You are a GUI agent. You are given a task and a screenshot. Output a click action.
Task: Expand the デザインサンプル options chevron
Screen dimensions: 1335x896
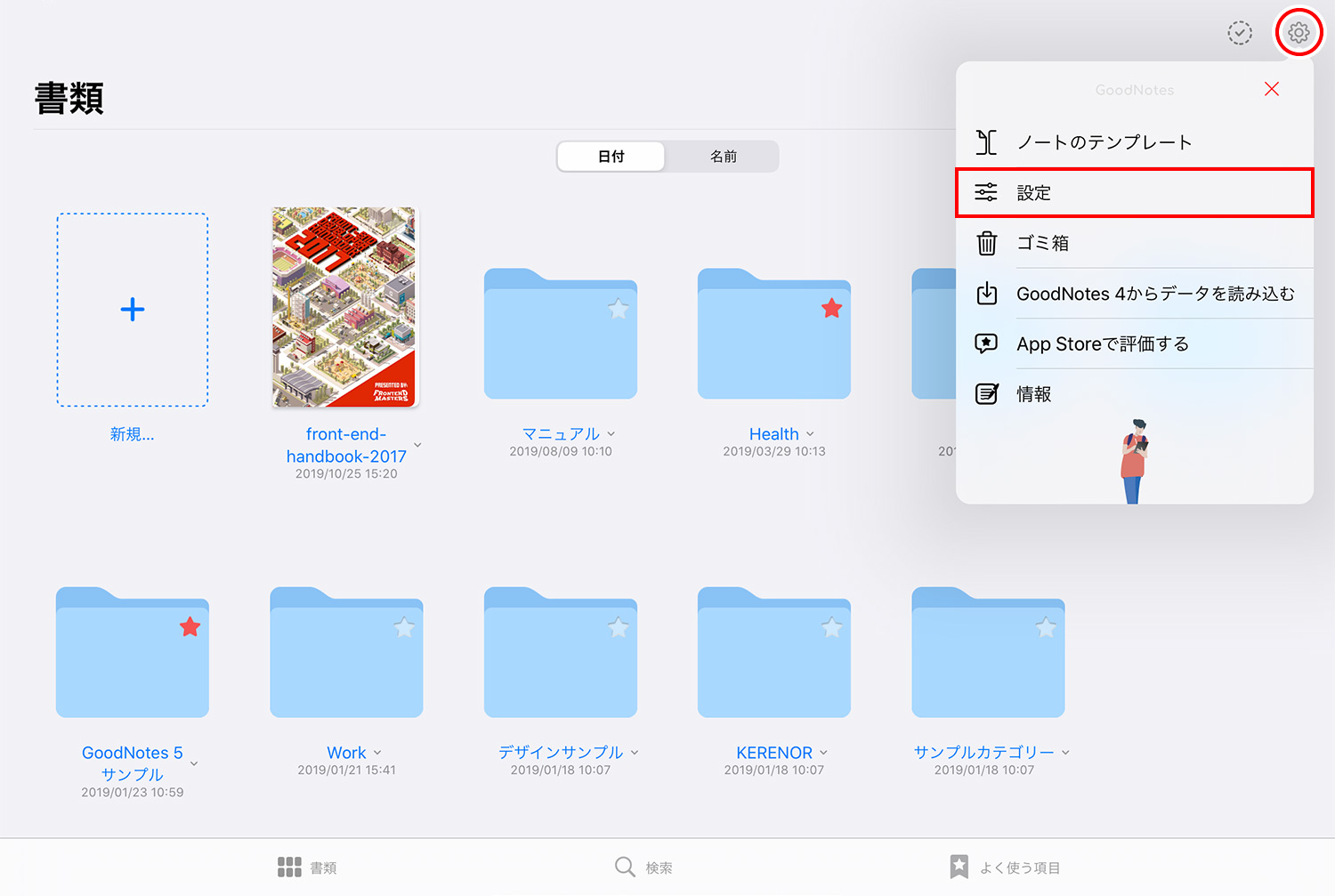click(635, 753)
